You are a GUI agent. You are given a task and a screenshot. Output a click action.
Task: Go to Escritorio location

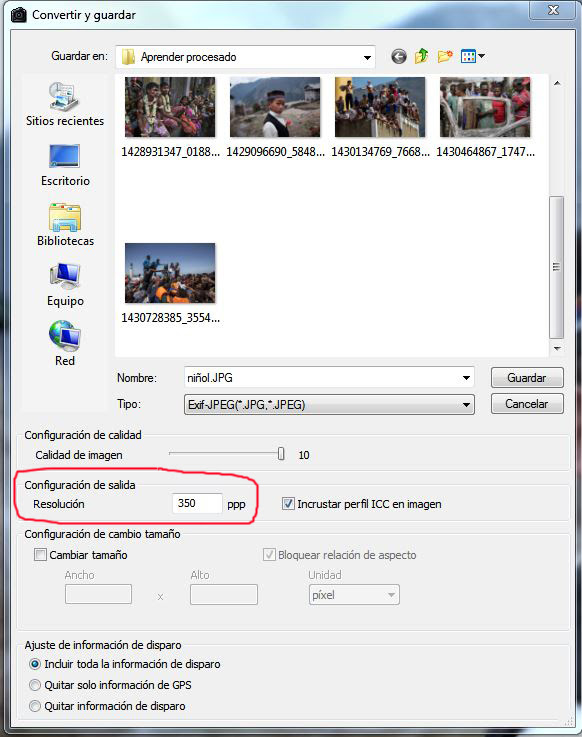tap(65, 165)
